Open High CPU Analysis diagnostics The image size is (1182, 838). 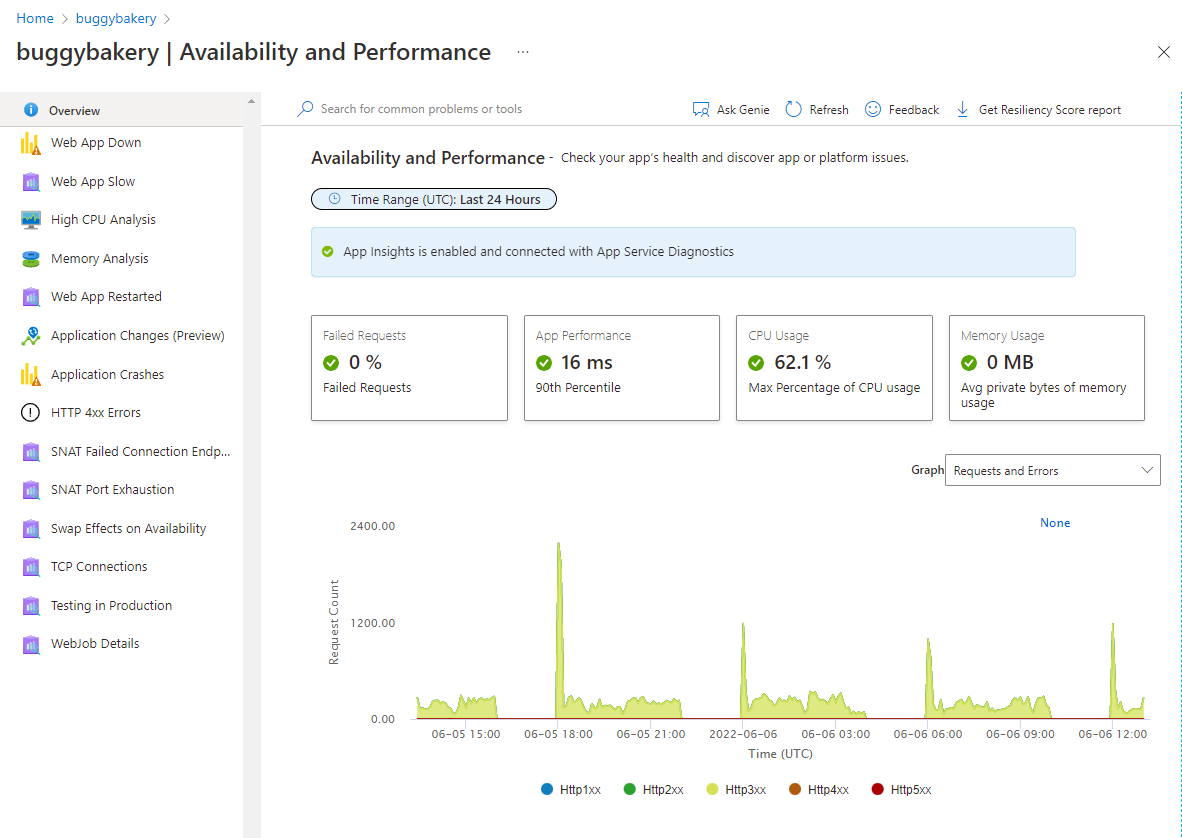tap(105, 219)
